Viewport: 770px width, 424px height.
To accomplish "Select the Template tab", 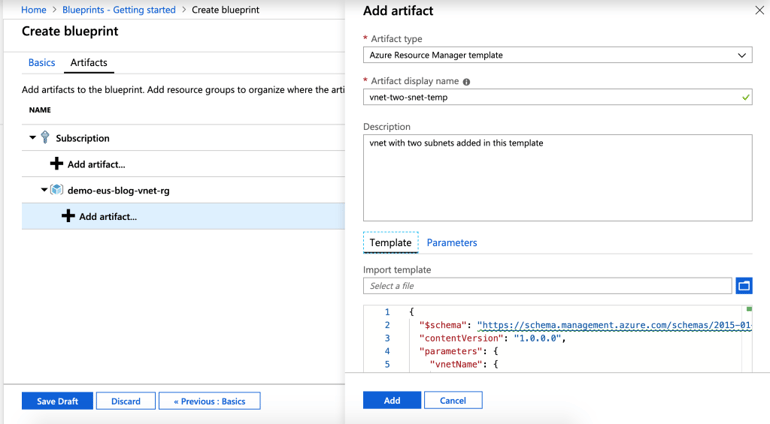I will coord(390,243).
